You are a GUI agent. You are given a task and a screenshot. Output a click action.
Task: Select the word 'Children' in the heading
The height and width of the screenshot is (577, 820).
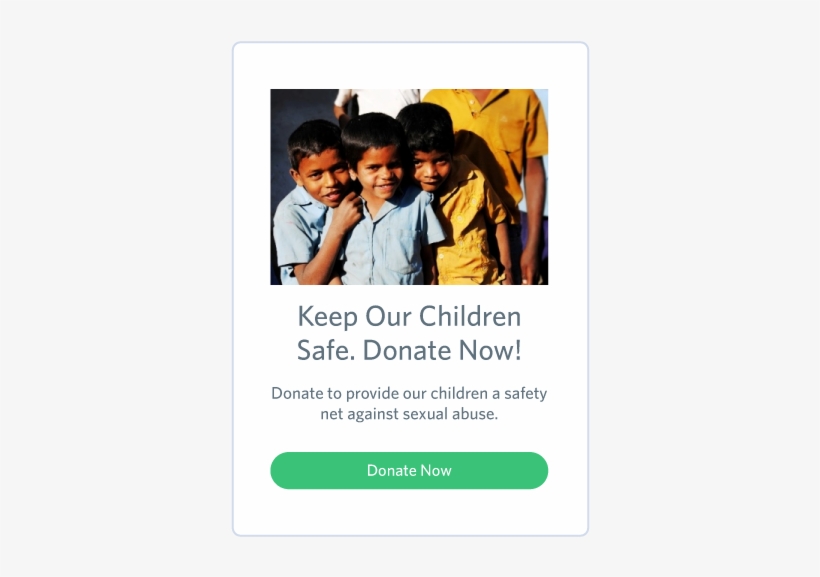470,316
